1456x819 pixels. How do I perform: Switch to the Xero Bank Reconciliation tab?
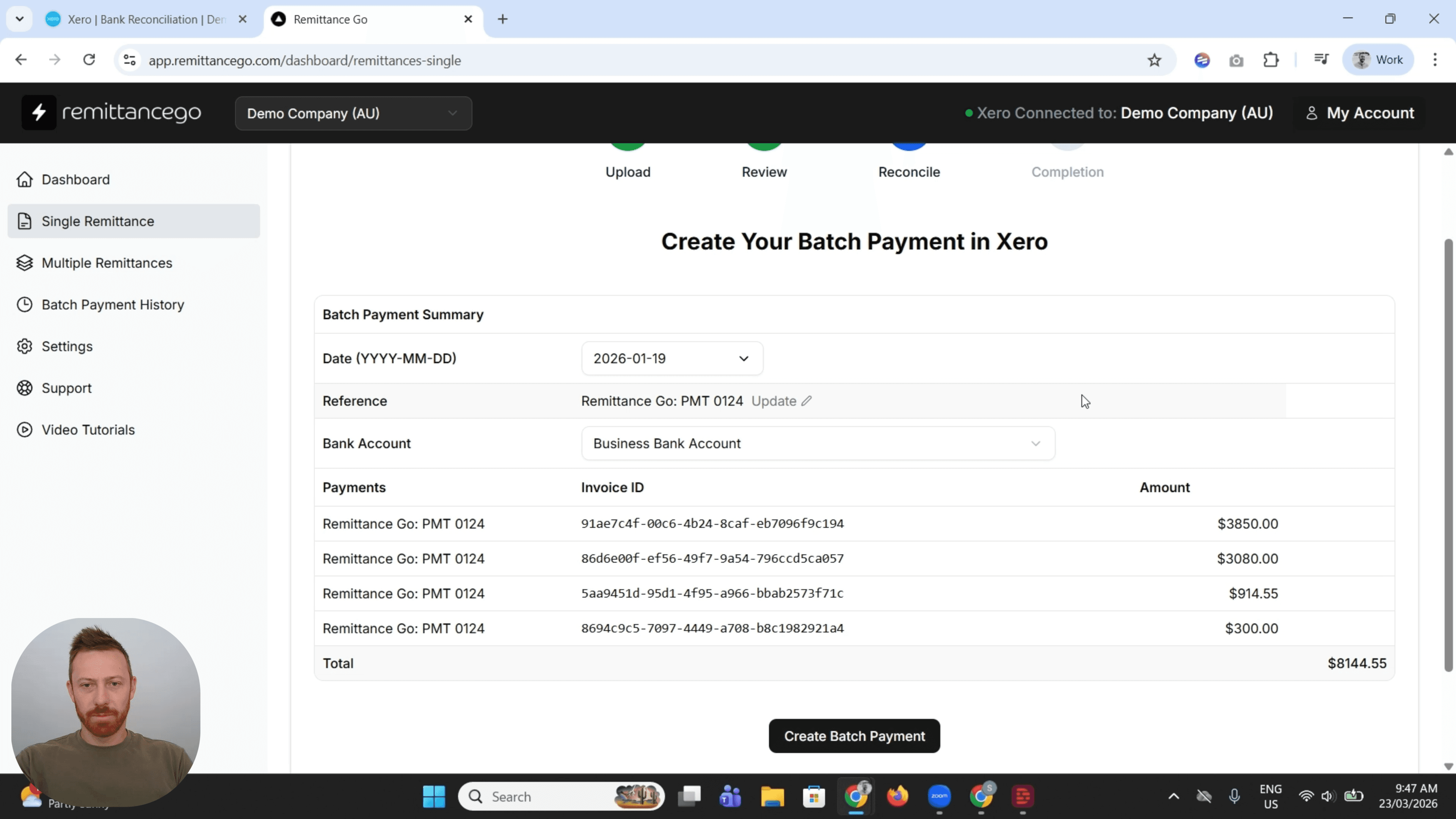point(146,20)
